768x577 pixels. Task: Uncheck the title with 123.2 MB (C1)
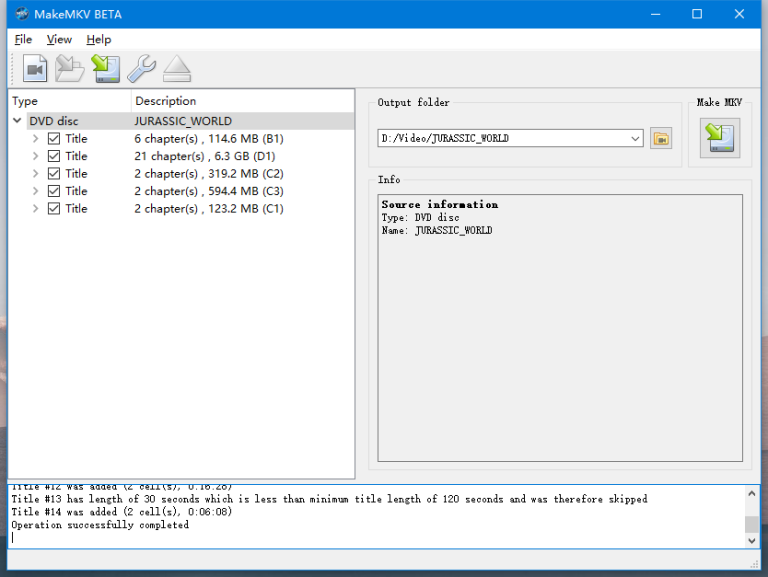(54, 209)
